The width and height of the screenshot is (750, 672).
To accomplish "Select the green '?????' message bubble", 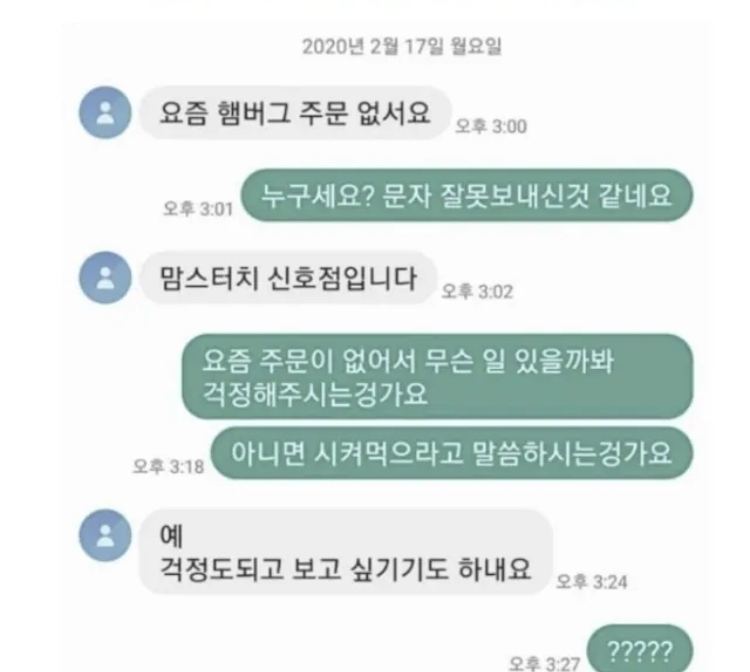I will tap(640, 648).
